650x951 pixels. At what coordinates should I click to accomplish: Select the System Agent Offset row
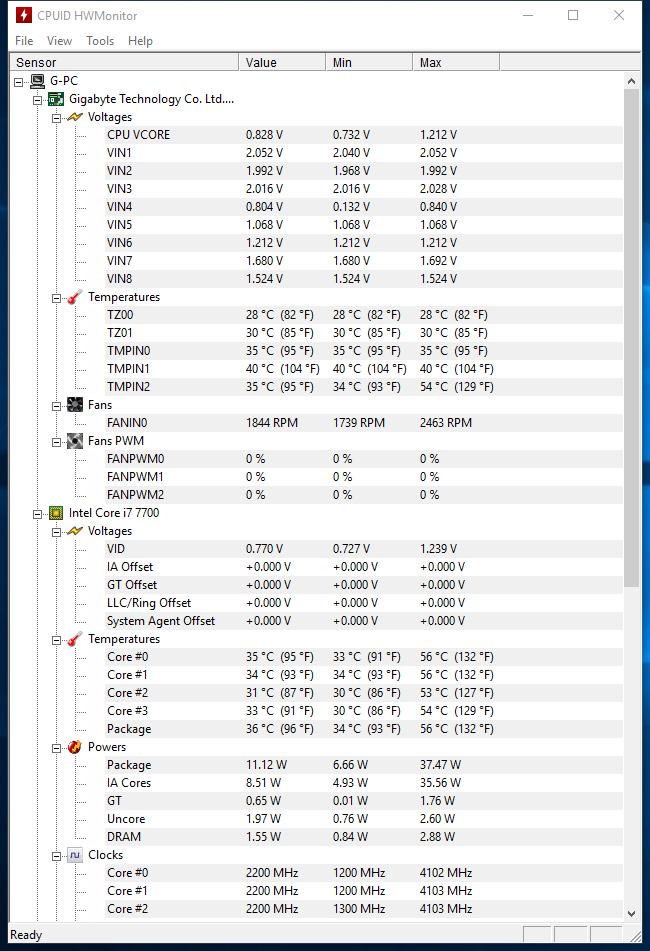364,621
